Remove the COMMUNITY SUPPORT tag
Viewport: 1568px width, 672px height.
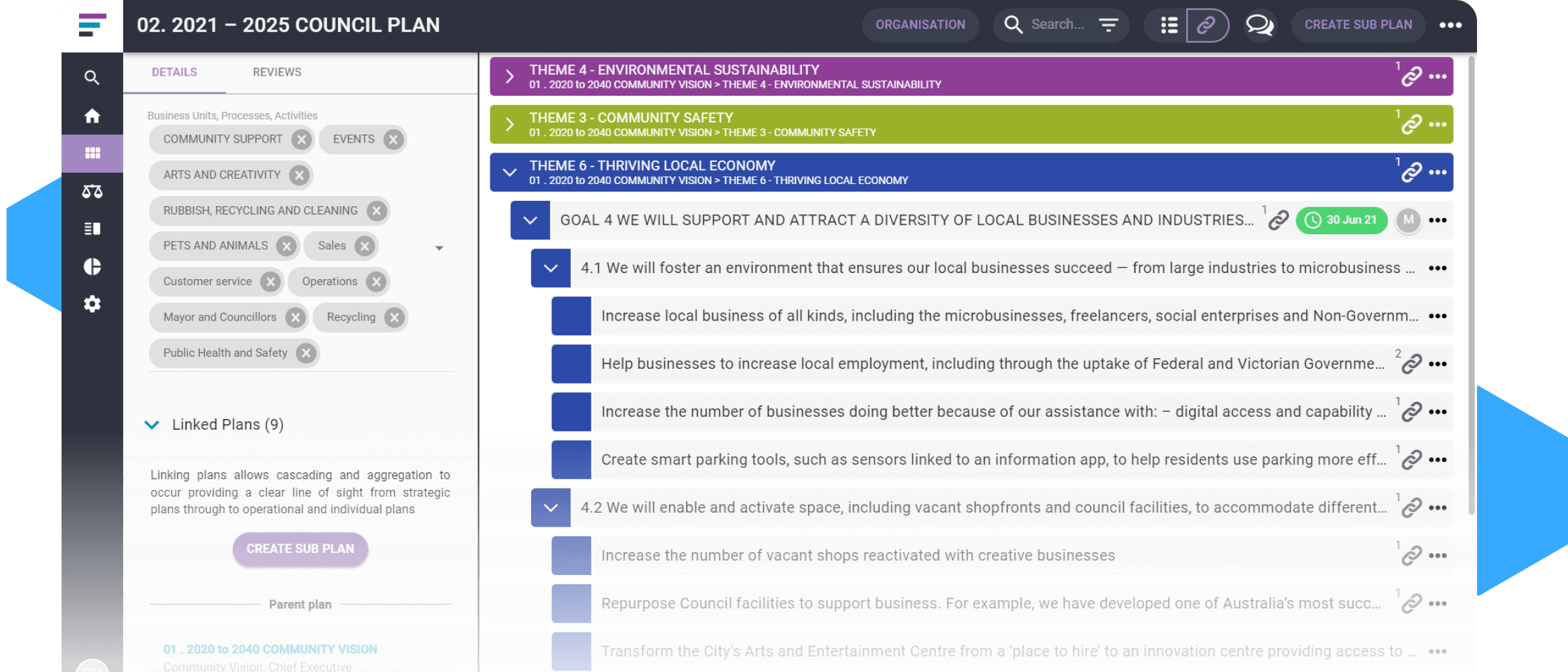pyautogui.click(x=302, y=139)
